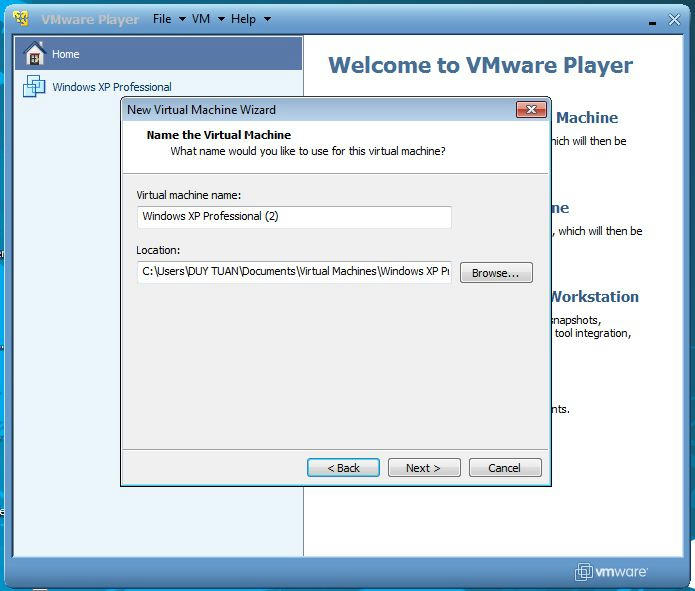695x591 pixels.
Task: Expand the File menu dropdown arrow
Action: tap(182, 20)
